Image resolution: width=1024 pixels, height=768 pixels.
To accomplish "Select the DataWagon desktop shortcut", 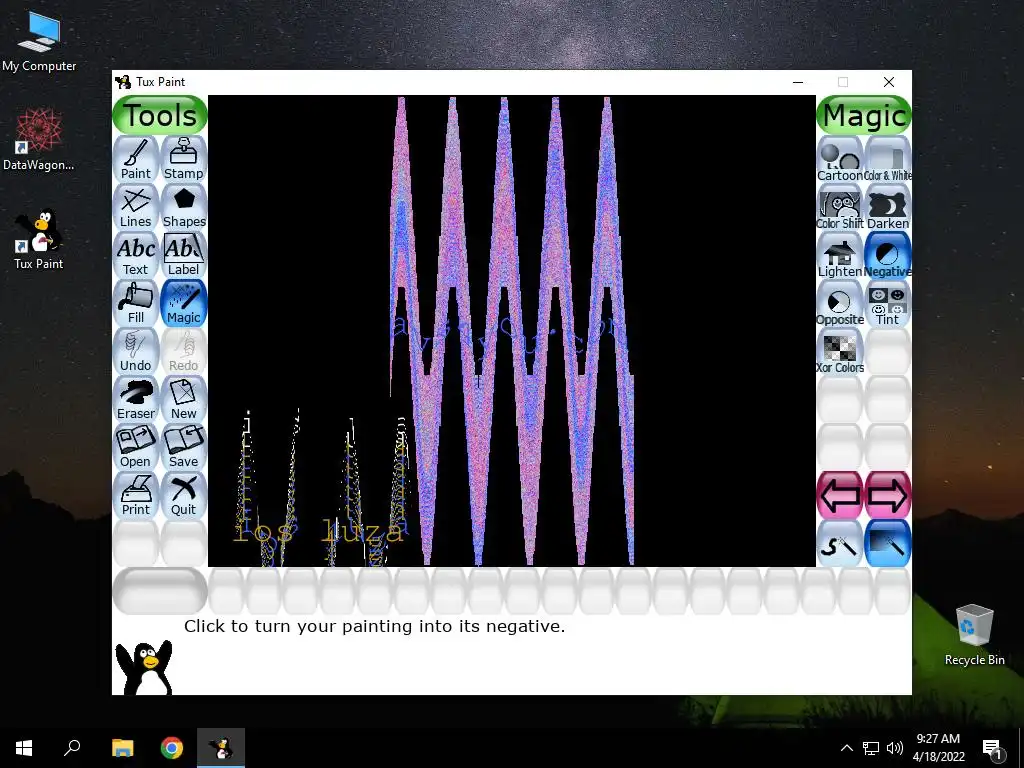I will (x=39, y=140).
